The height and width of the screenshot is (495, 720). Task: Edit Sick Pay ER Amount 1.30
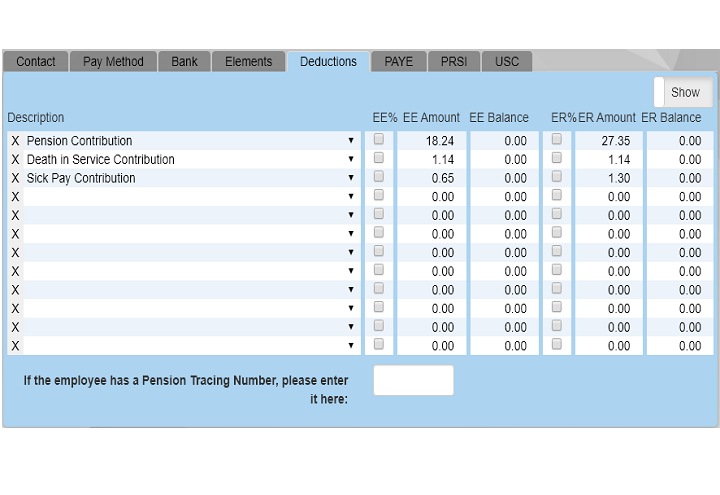(609, 179)
